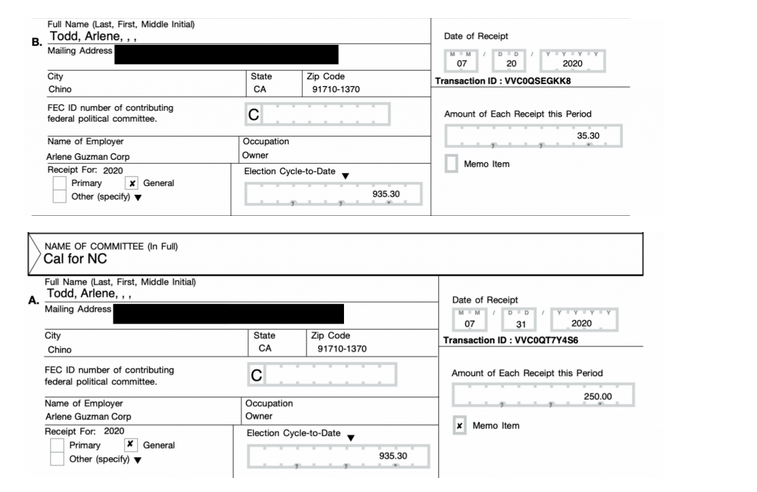The height and width of the screenshot is (492, 757).
Task: Click the Election Cycle-to-Date 935.30 field in section A
Action: (338, 456)
